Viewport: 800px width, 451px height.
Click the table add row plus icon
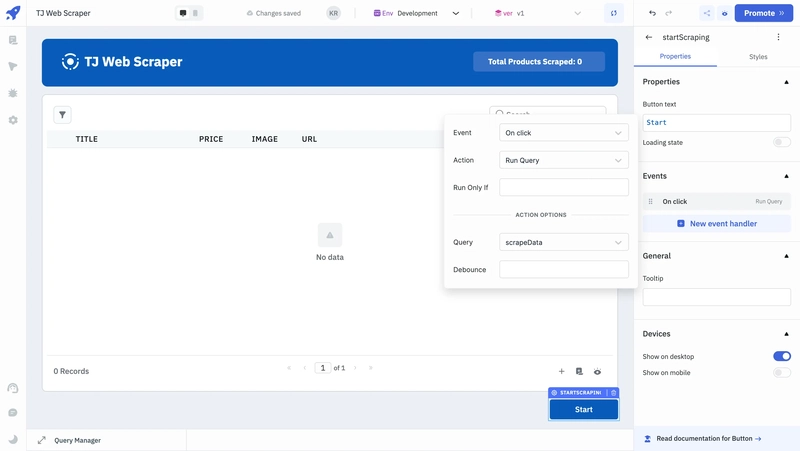561,371
